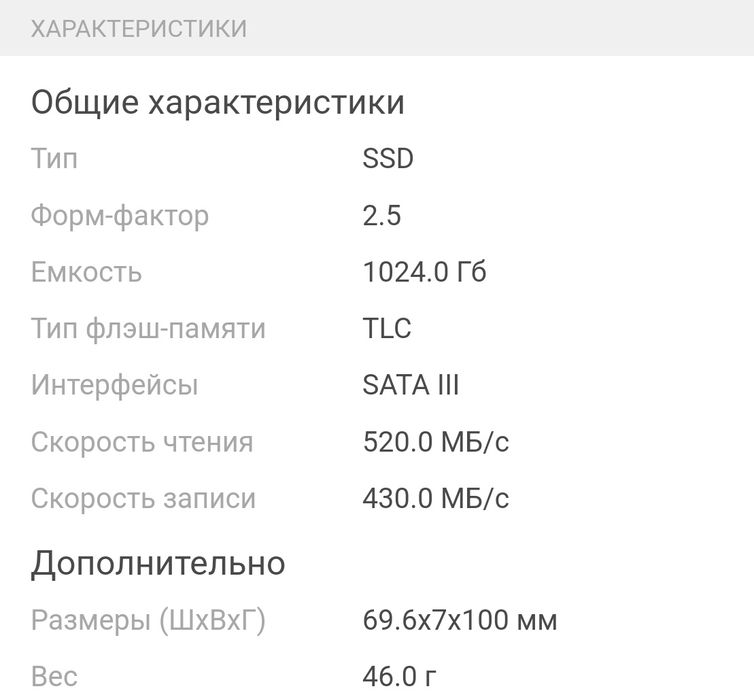Select the 520.0 МБ/с read speed
The height and width of the screenshot is (700, 754).
435,442
